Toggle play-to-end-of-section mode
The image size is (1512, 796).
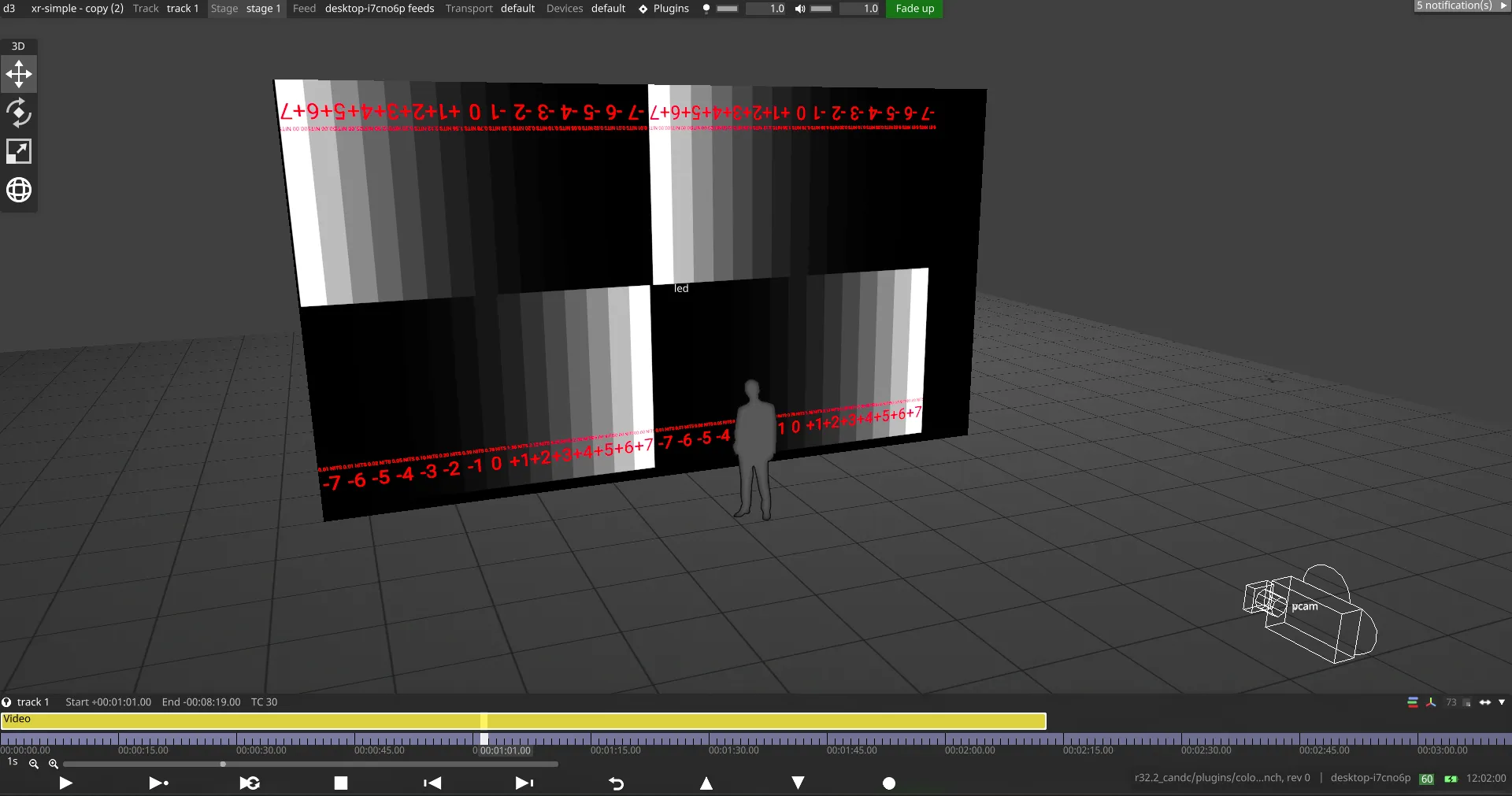[158, 783]
